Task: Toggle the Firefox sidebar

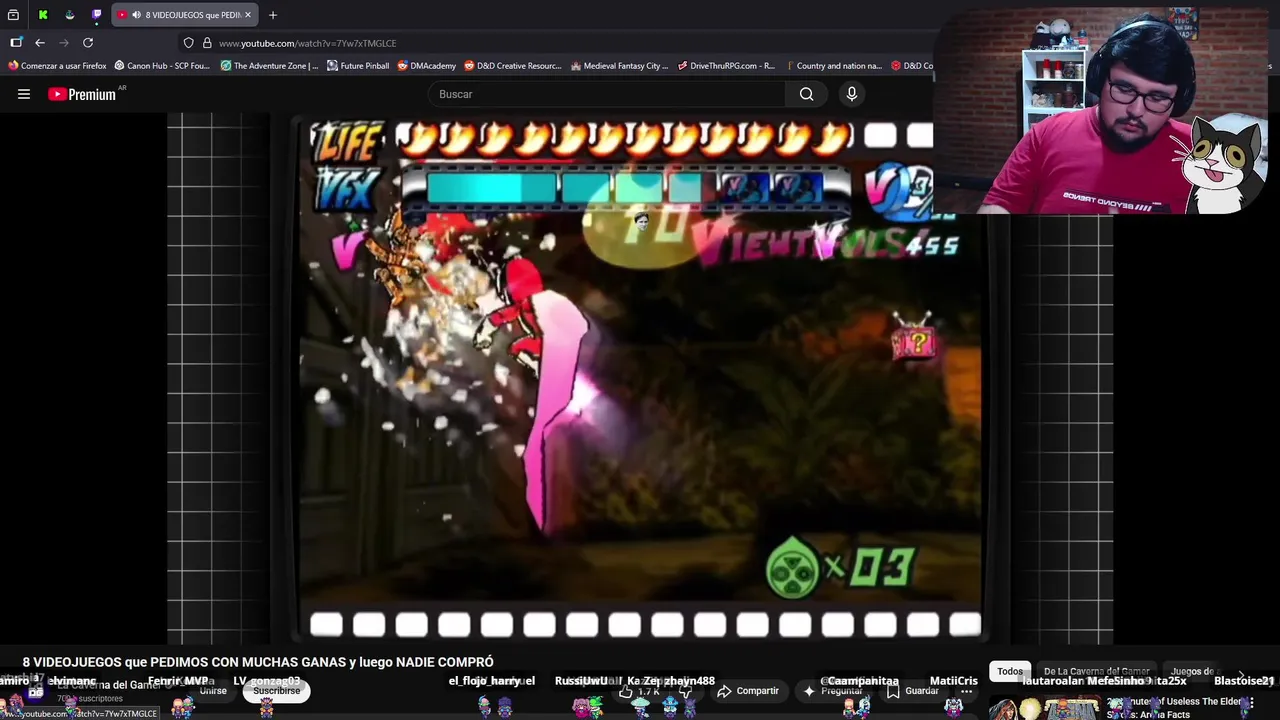Action: click(16, 43)
